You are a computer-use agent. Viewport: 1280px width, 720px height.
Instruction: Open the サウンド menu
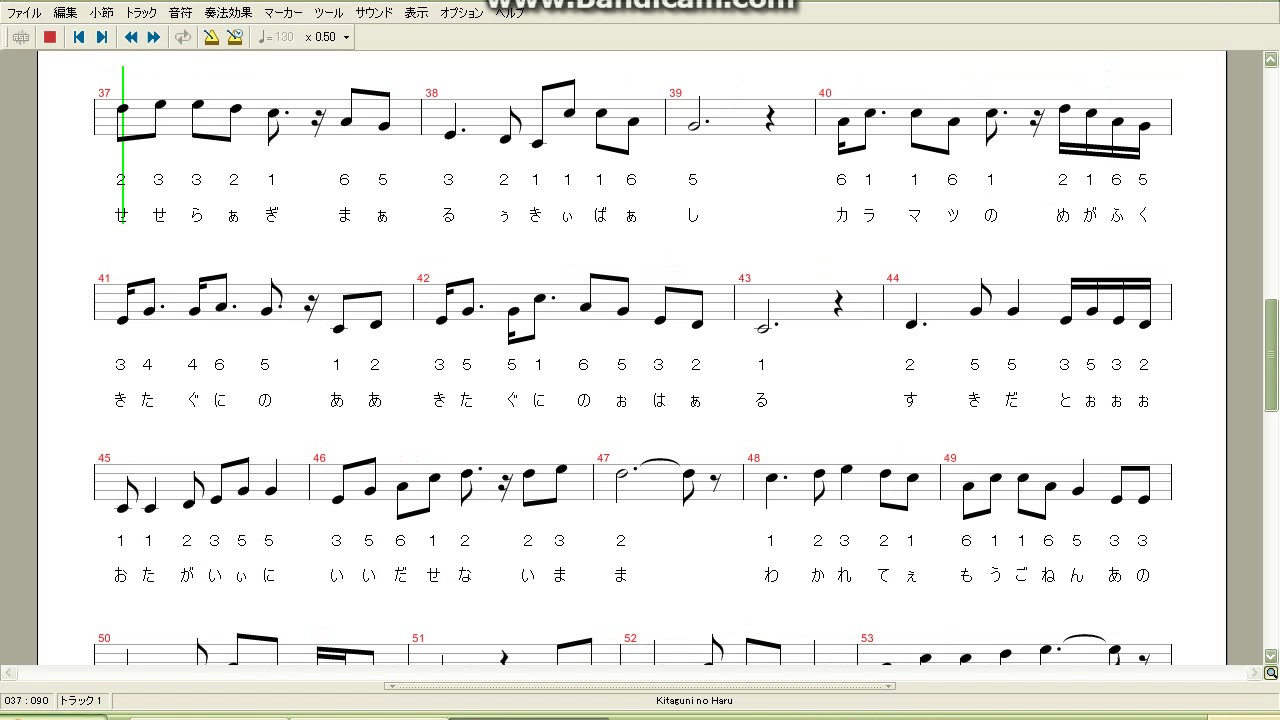point(374,13)
